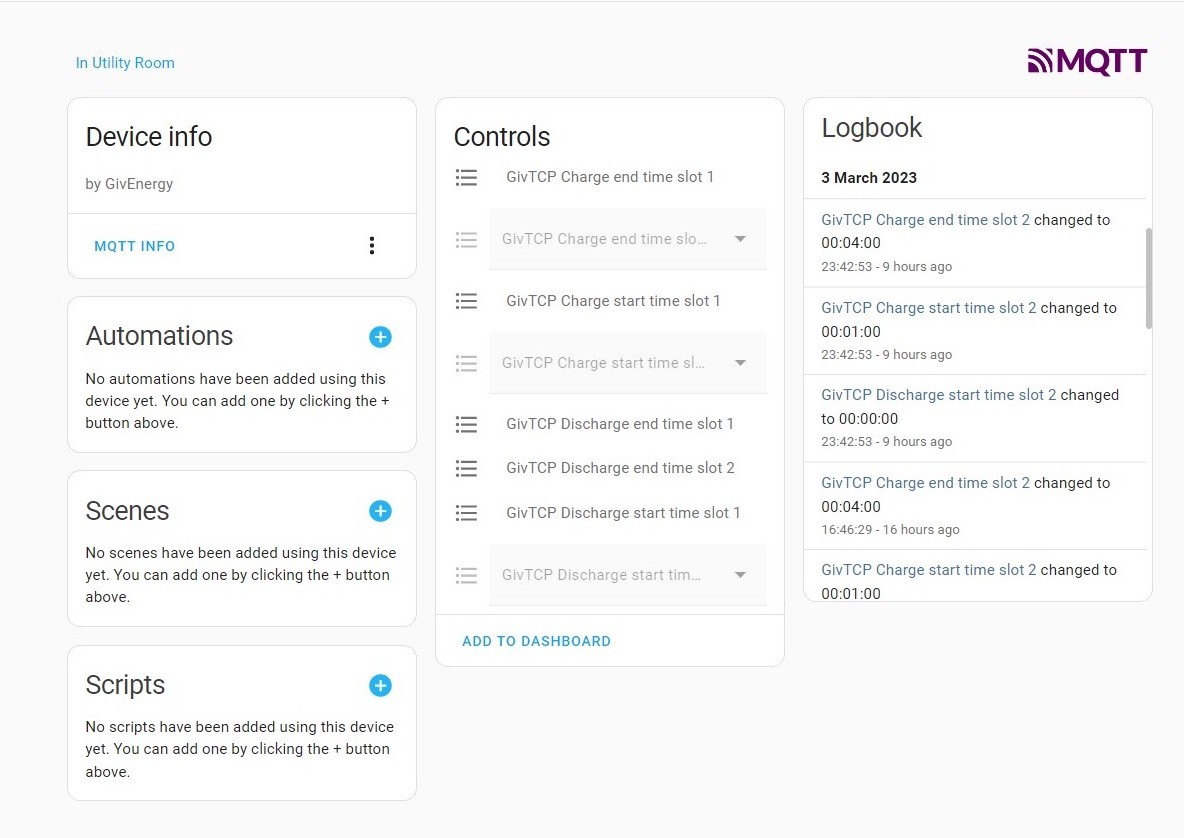The width and height of the screenshot is (1184, 838).
Task: Click list icon for Discharge start time slot 1
Action: coord(467,513)
